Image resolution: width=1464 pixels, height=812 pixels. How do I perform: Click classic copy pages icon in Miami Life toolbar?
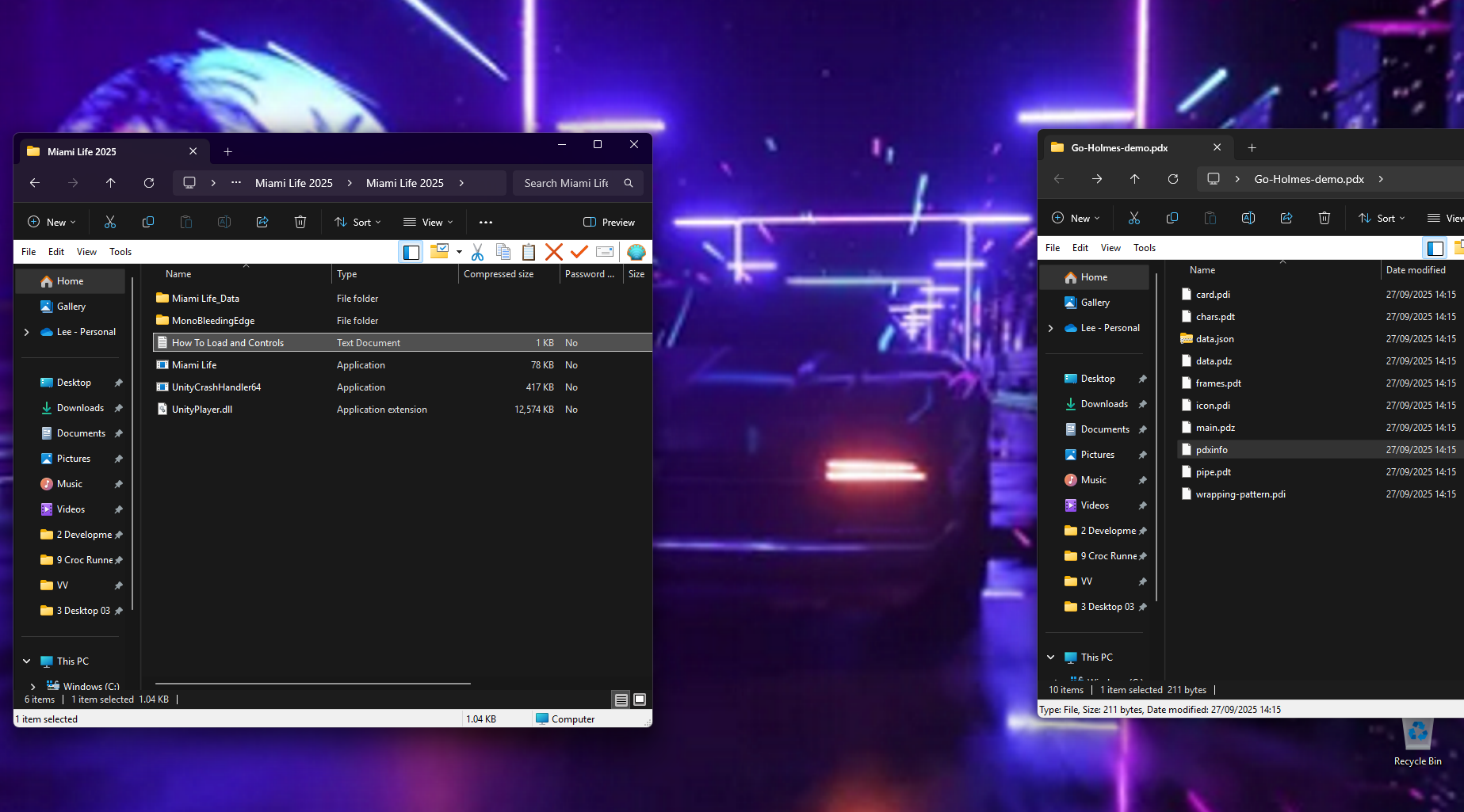503,252
